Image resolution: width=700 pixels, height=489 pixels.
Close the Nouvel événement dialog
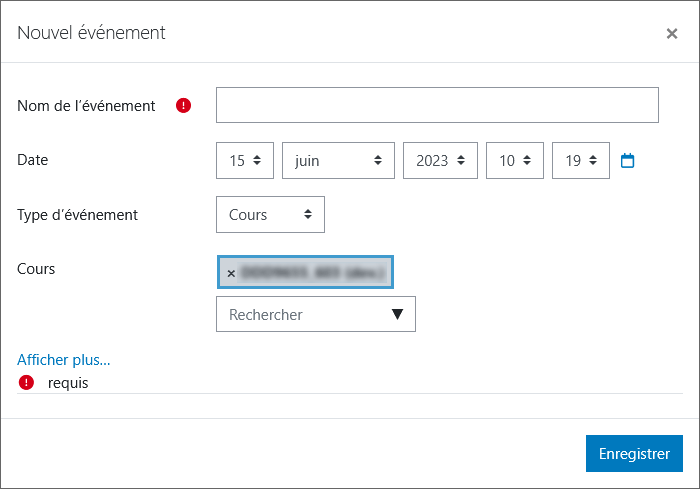click(x=672, y=33)
